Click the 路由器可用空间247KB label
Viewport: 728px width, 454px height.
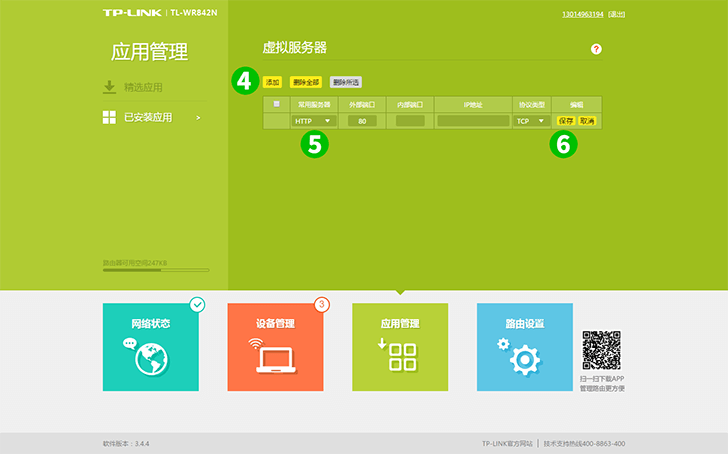pos(135,263)
